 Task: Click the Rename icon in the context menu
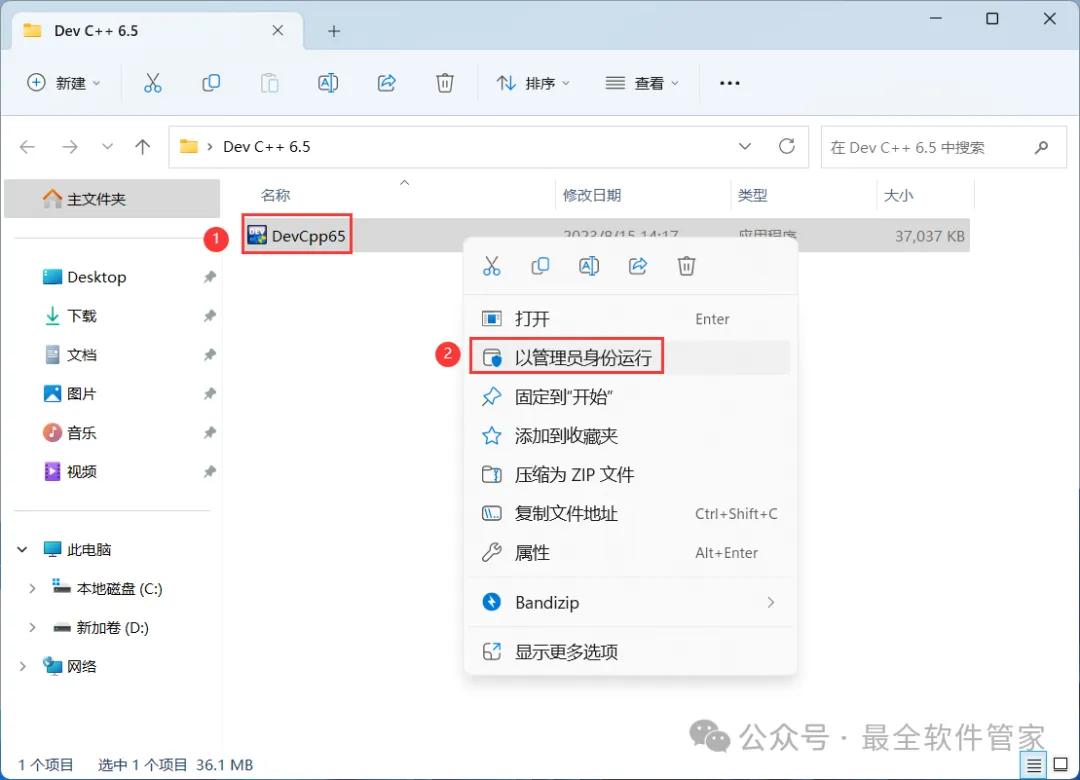tap(589, 266)
